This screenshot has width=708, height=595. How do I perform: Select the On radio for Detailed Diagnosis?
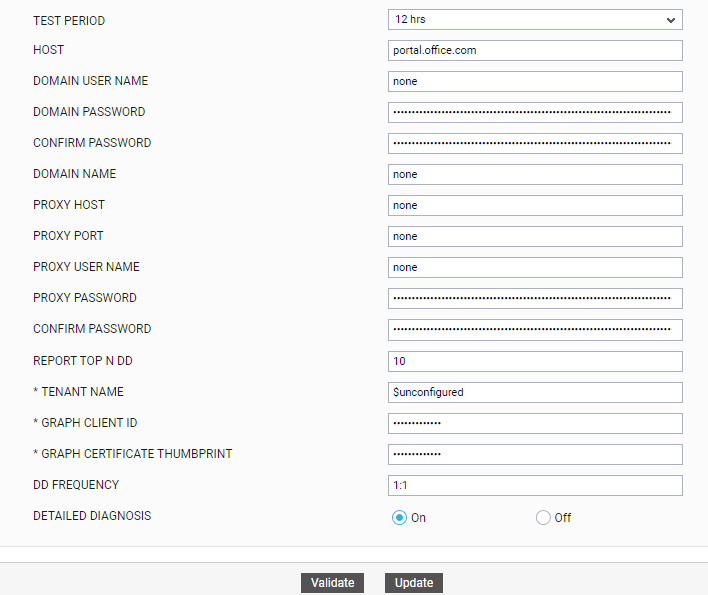click(399, 517)
